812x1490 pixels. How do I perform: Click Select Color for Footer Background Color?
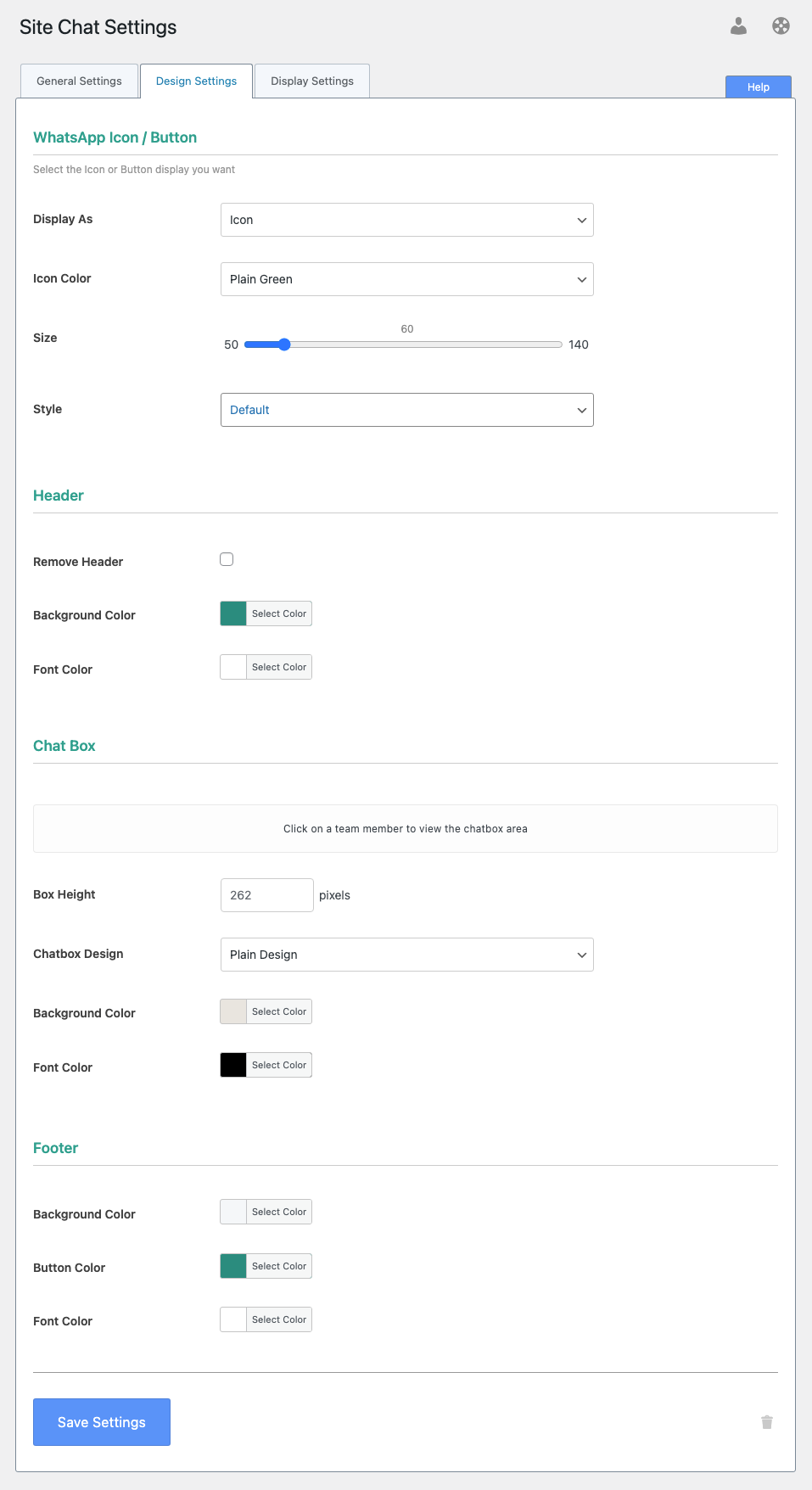[x=279, y=1212]
